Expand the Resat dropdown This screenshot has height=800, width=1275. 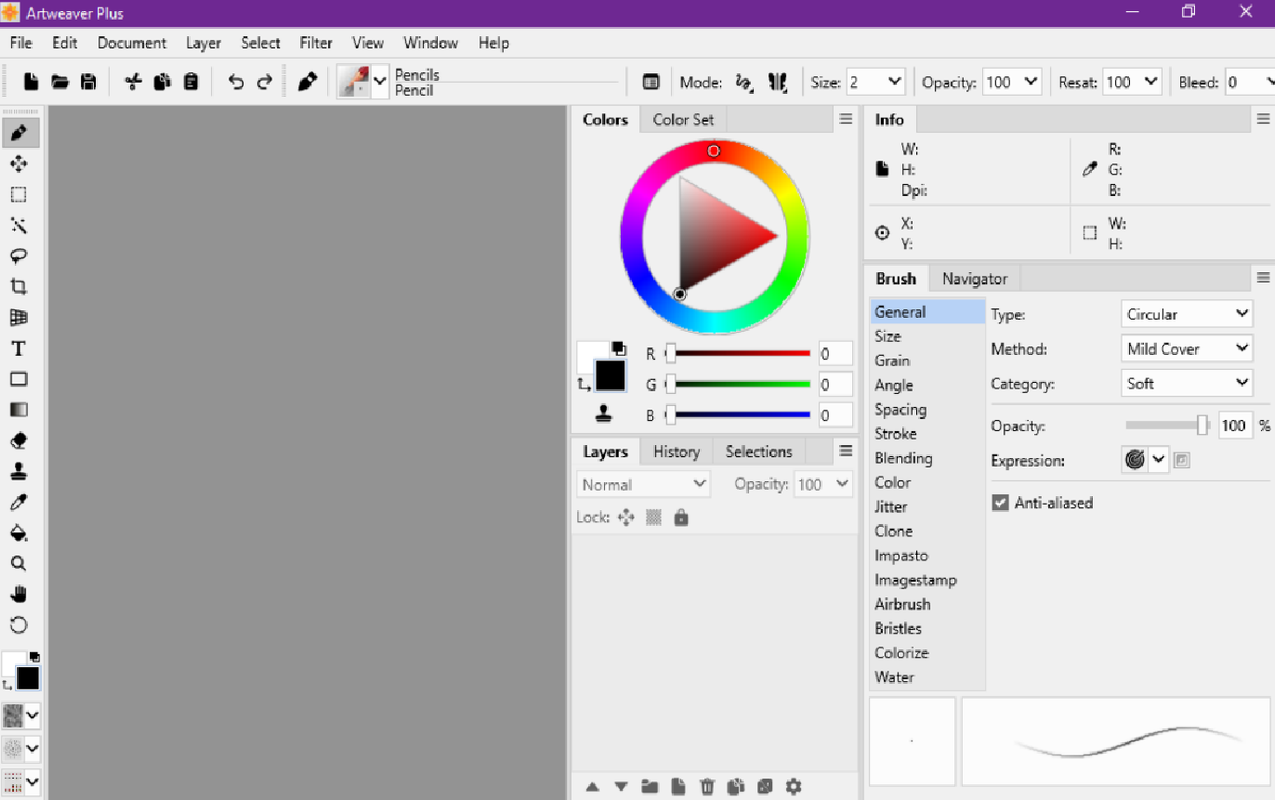click(x=1152, y=82)
